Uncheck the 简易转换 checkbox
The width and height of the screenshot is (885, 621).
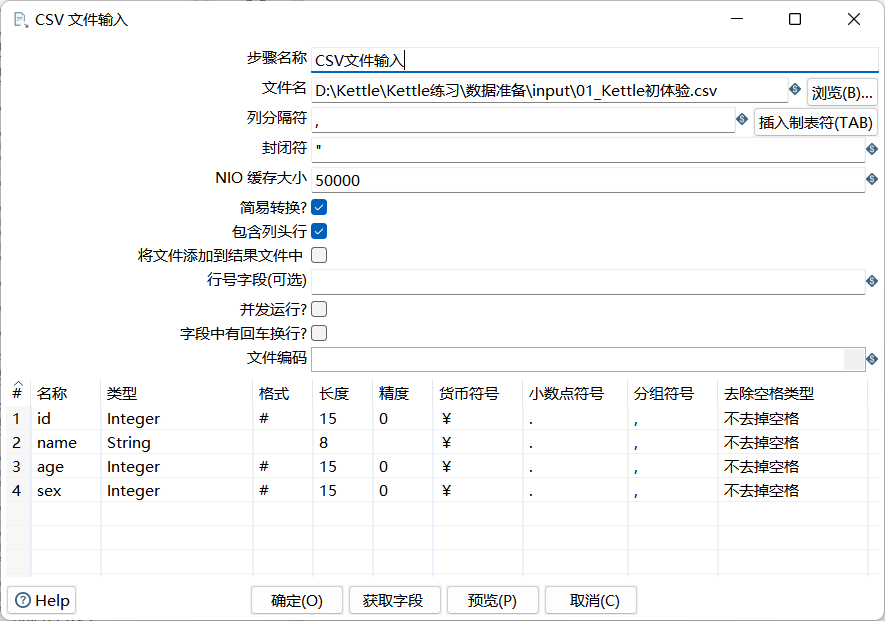point(320,207)
